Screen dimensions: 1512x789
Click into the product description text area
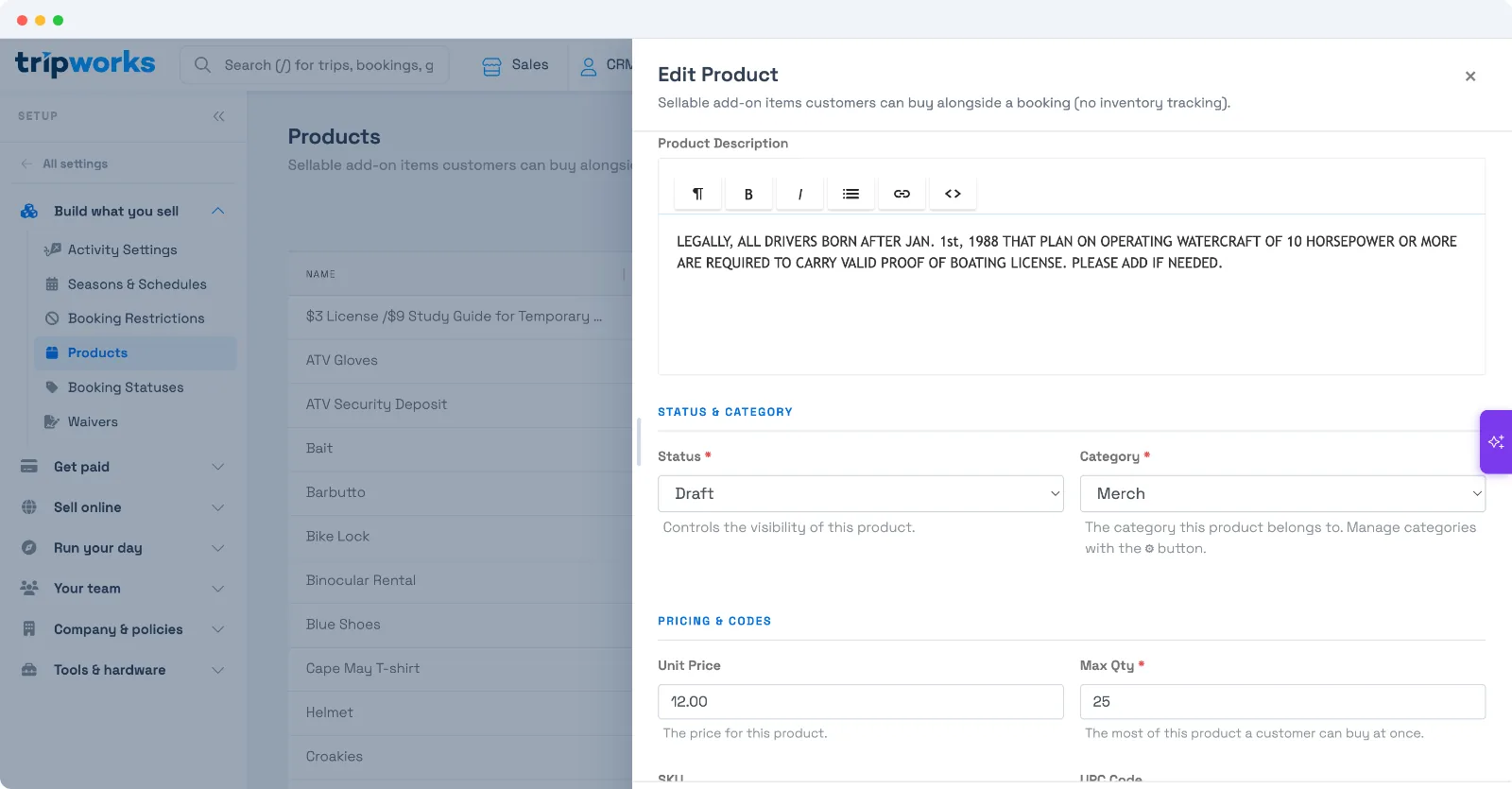click(1072, 294)
